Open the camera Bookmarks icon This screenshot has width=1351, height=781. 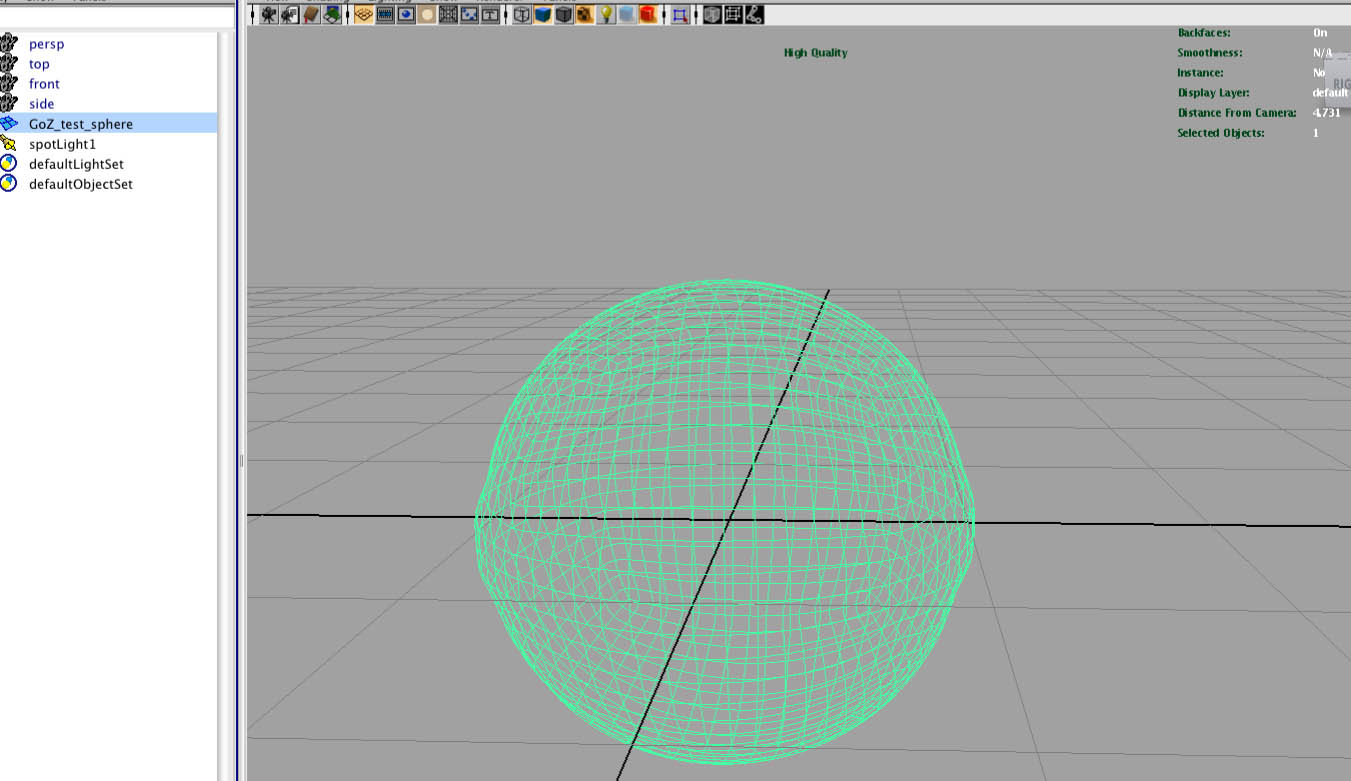click(311, 15)
